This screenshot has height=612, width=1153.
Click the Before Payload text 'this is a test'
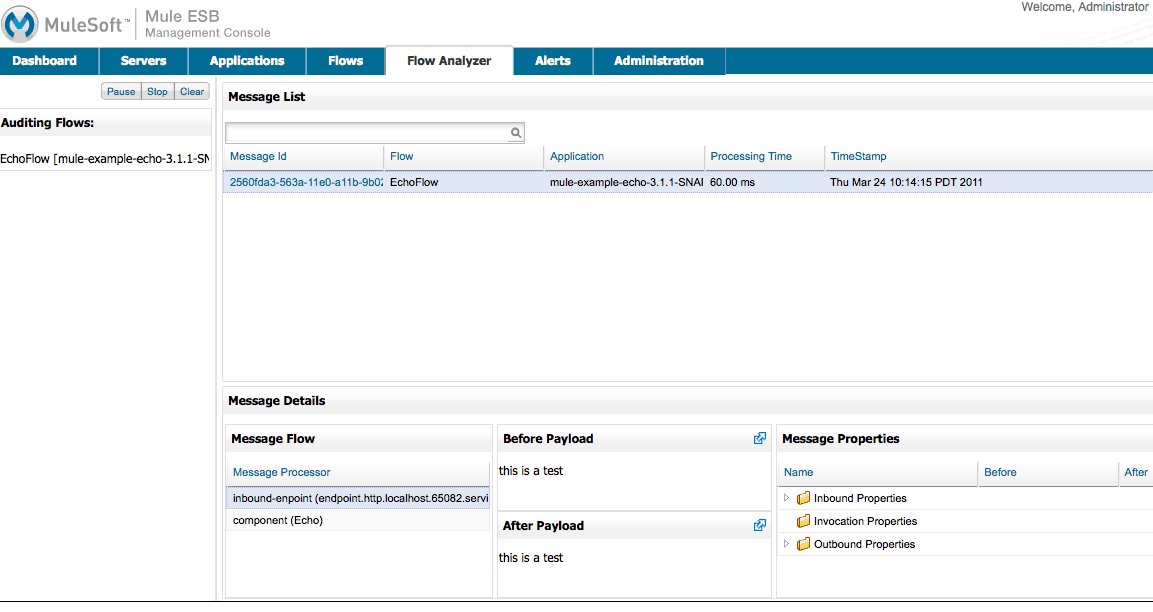click(x=531, y=471)
